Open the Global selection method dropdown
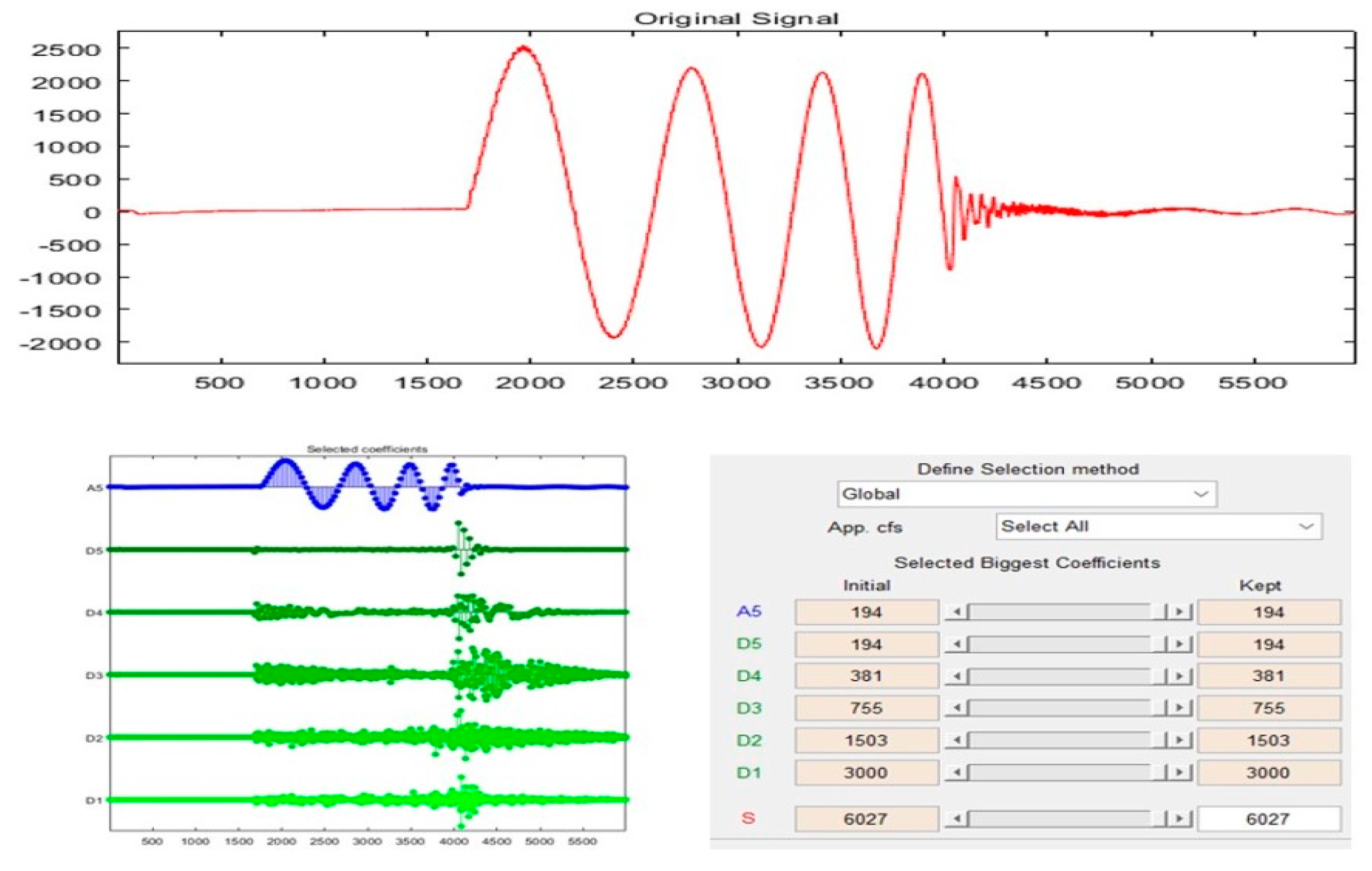This screenshot has height=871, width=1372. click(x=1027, y=493)
